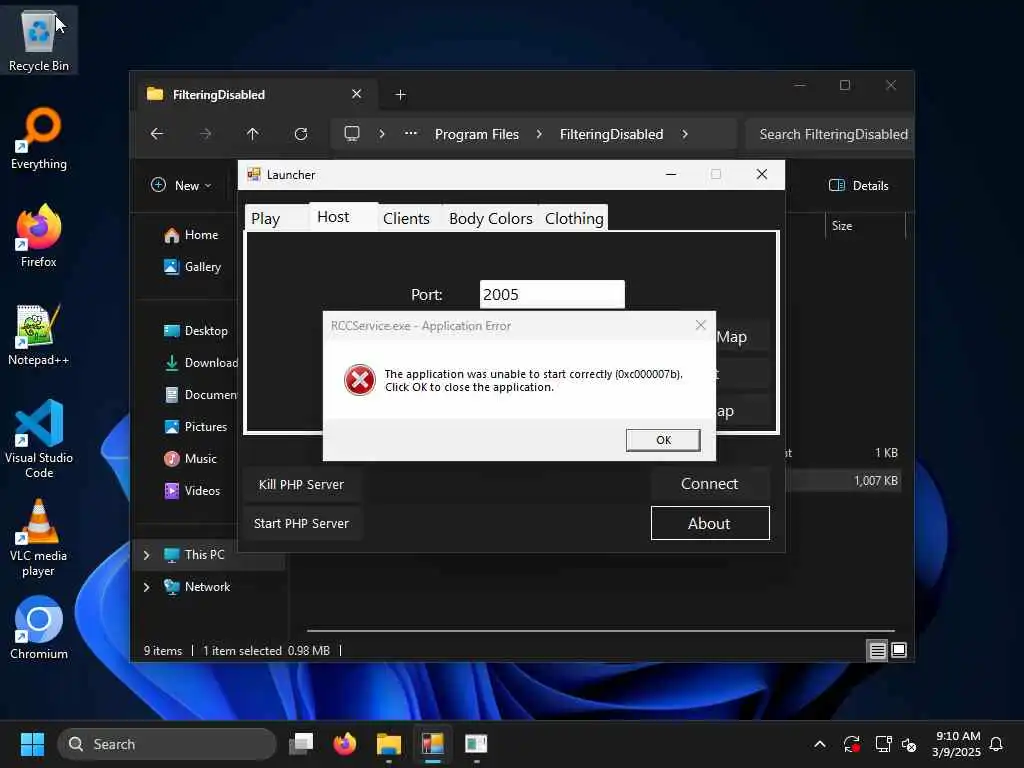Add a new tab in File Explorer
The width and height of the screenshot is (1024, 768).
[x=400, y=95]
